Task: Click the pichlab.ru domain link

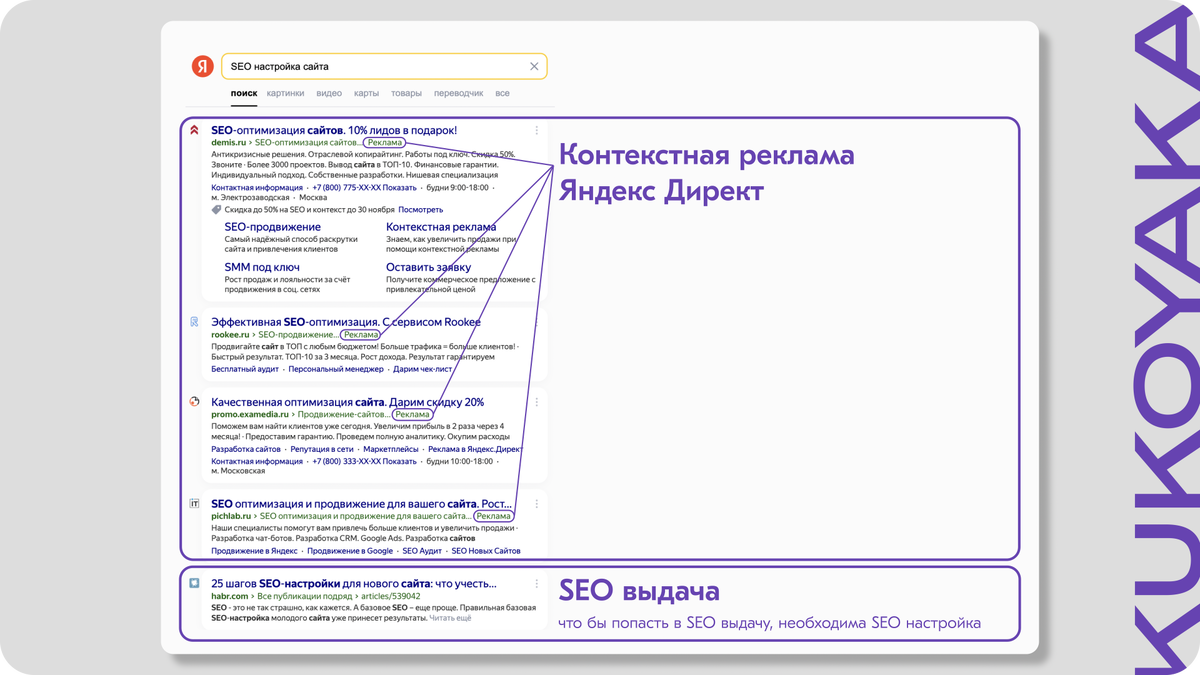Action: click(230, 517)
